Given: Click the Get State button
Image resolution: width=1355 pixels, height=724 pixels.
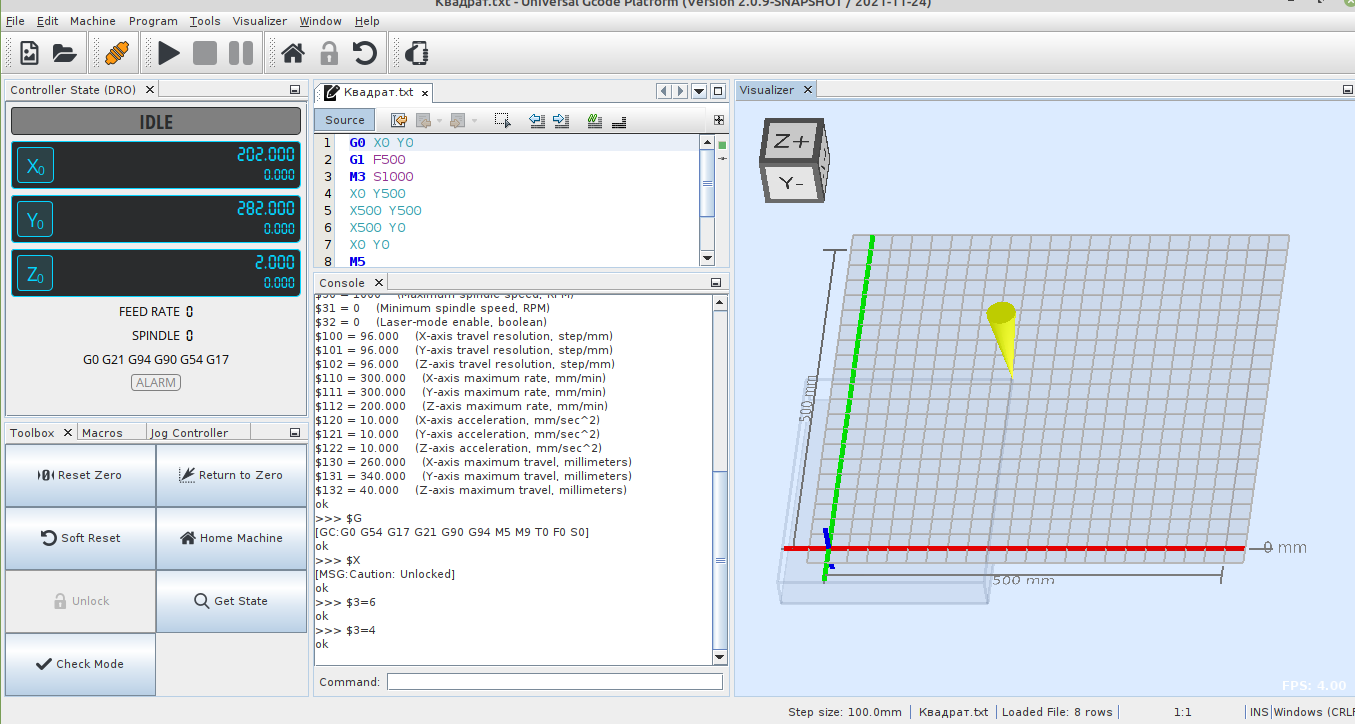Looking at the screenshot, I should pyautogui.click(x=231, y=601).
